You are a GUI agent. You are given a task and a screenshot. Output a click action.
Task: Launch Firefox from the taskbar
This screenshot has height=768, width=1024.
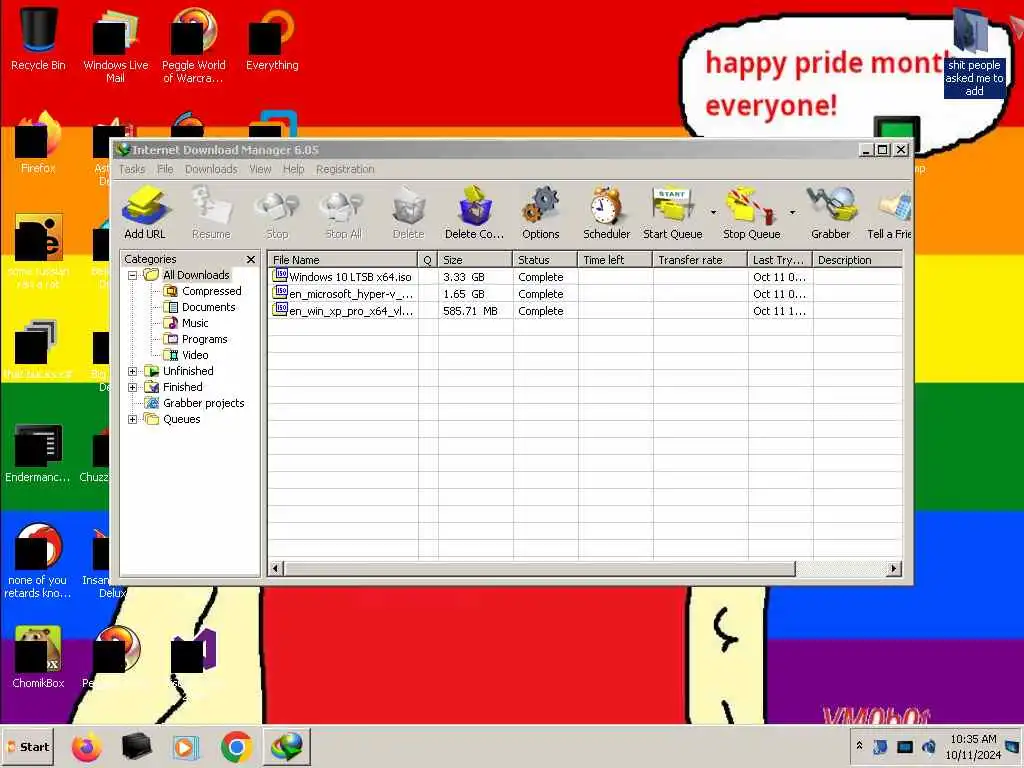pyautogui.click(x=87, y=746)
